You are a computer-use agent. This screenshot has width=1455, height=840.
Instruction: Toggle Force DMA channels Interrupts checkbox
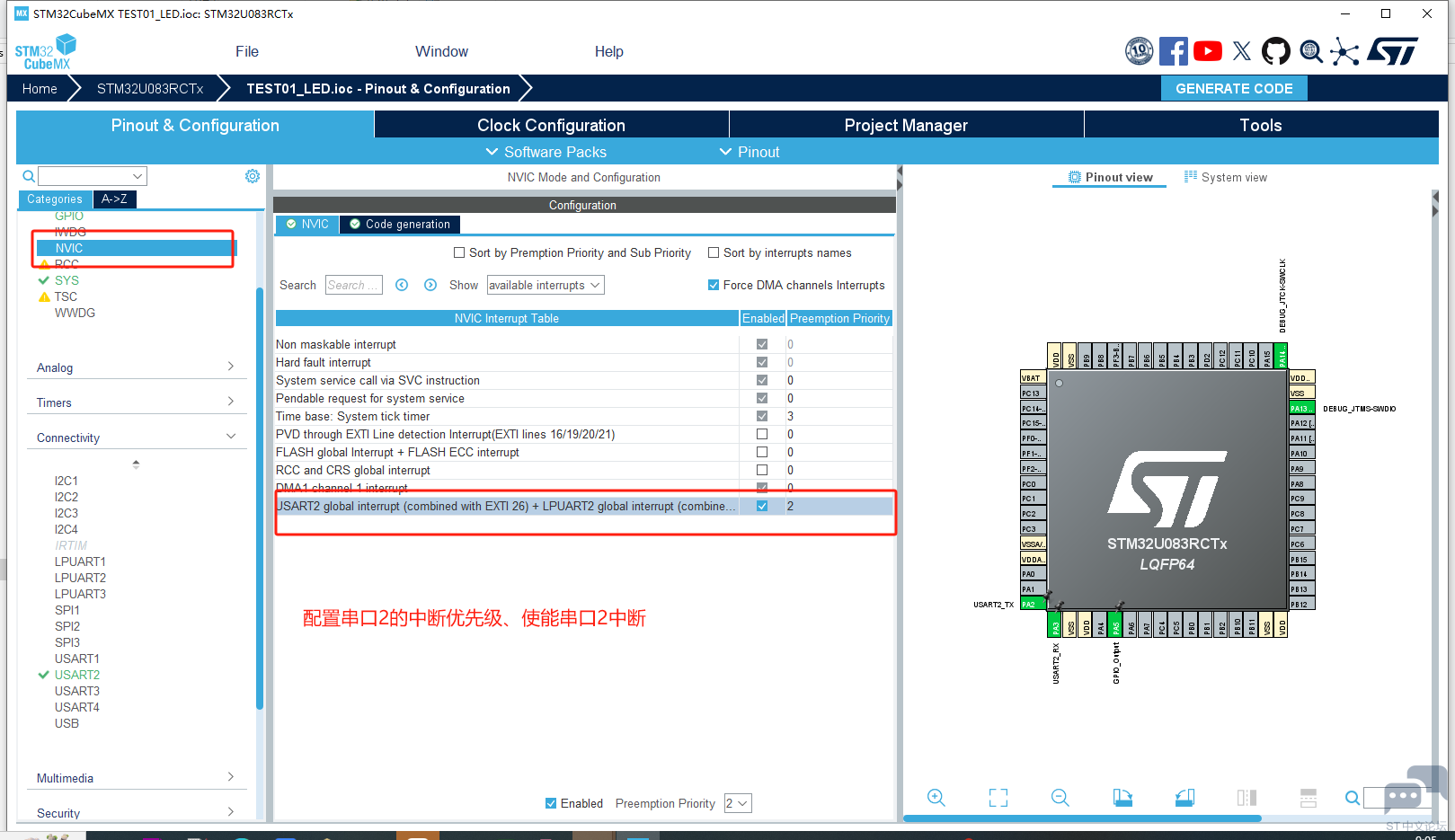(x=714, y=286)
